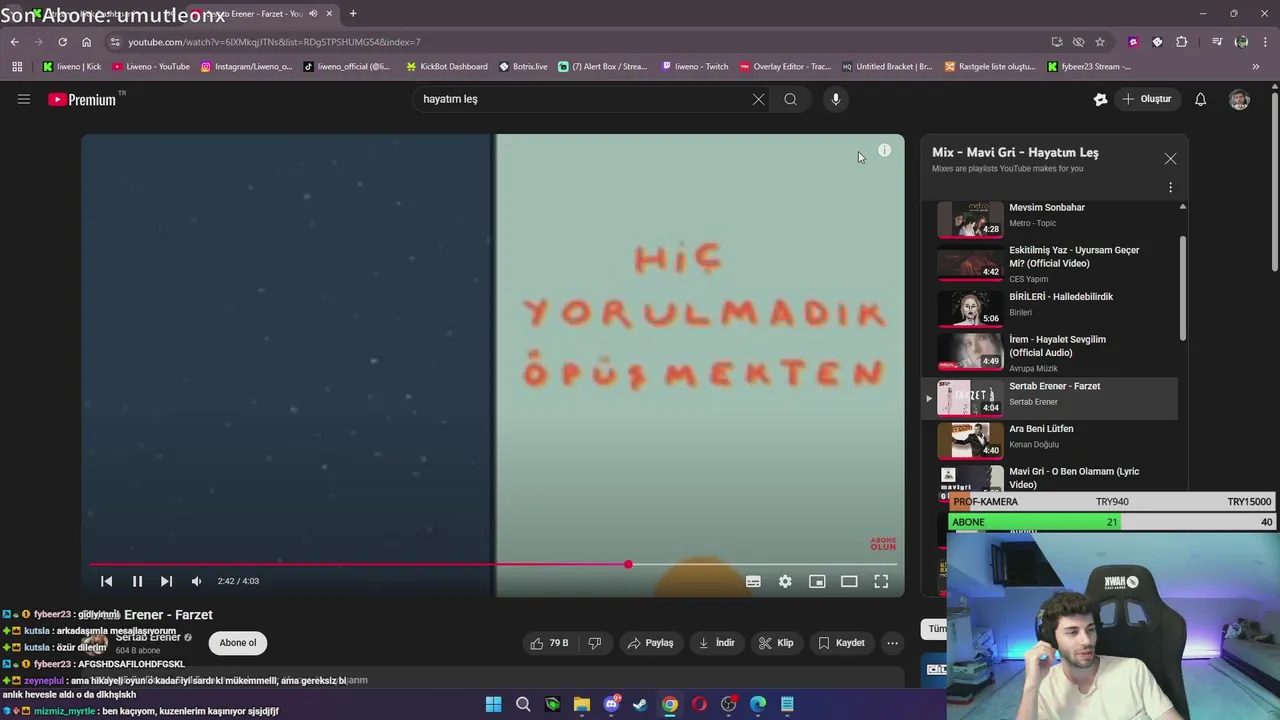
Task: Toggle theater mode view
Action: point(849,581)
